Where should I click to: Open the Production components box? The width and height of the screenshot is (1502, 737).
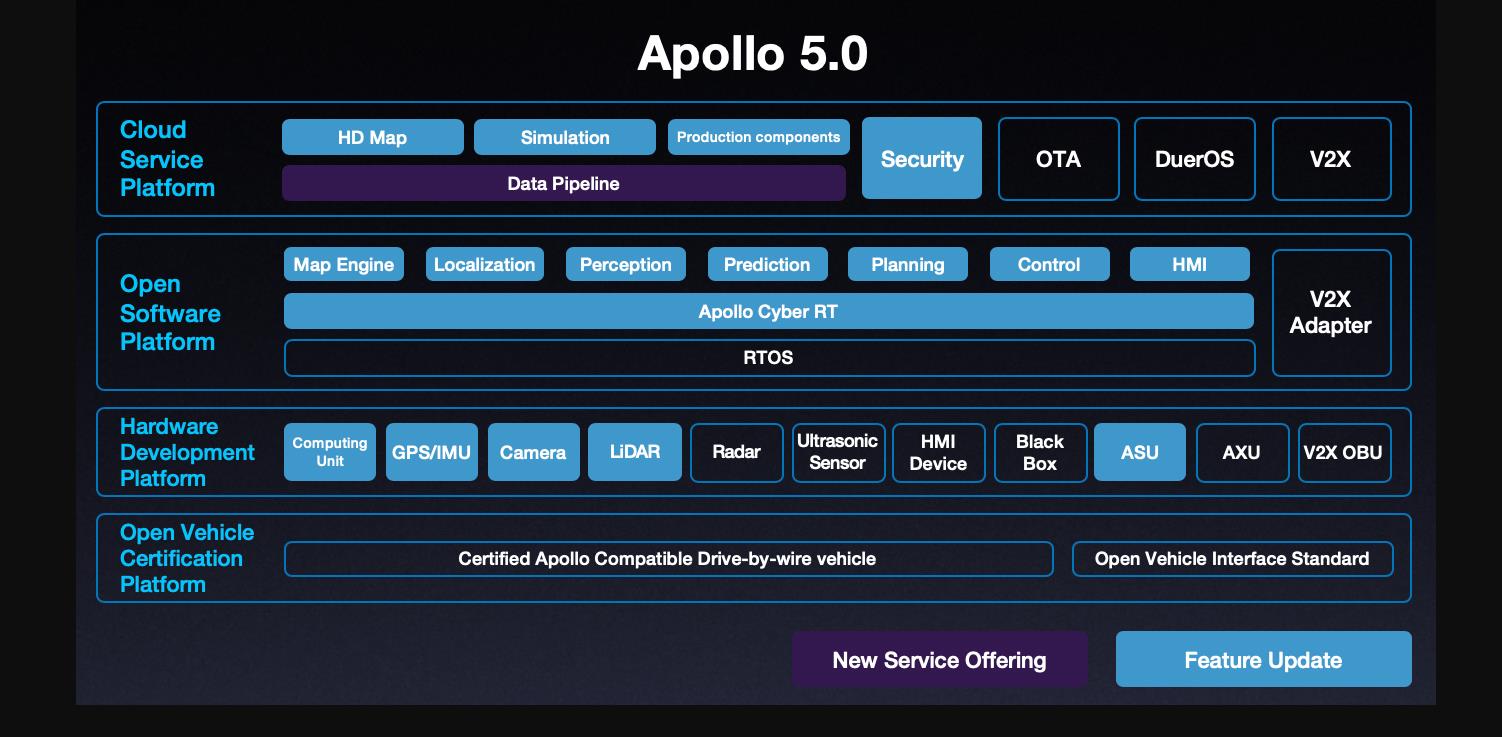758,138
